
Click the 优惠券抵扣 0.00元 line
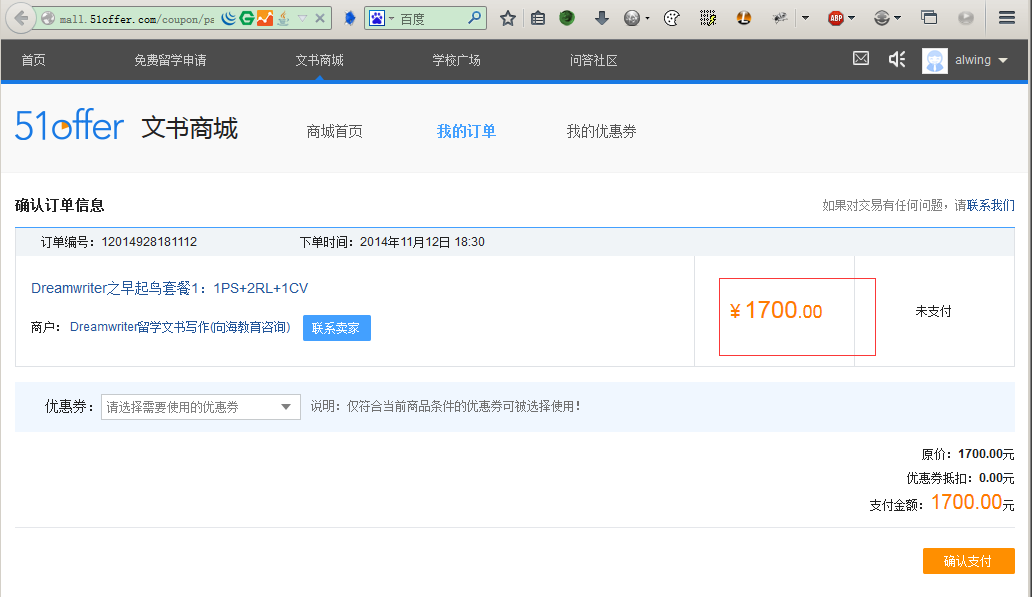[960, 478]
